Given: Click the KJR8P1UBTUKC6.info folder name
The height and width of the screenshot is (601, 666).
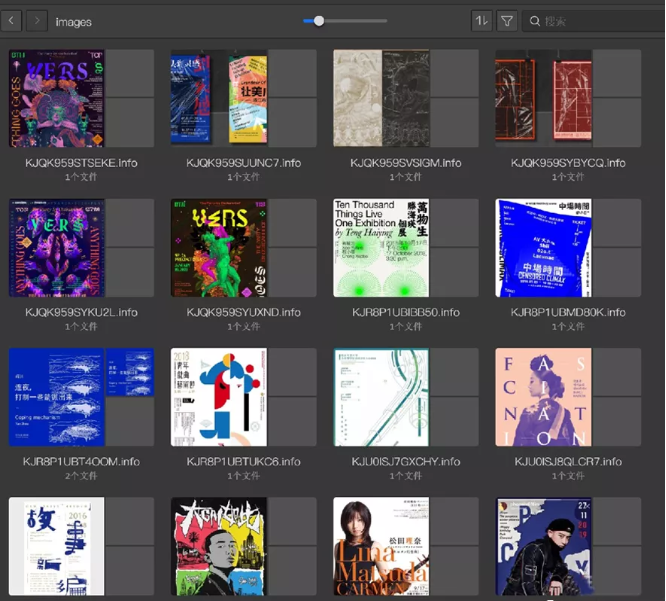Looking at the screenshot, I should [243, 462].
